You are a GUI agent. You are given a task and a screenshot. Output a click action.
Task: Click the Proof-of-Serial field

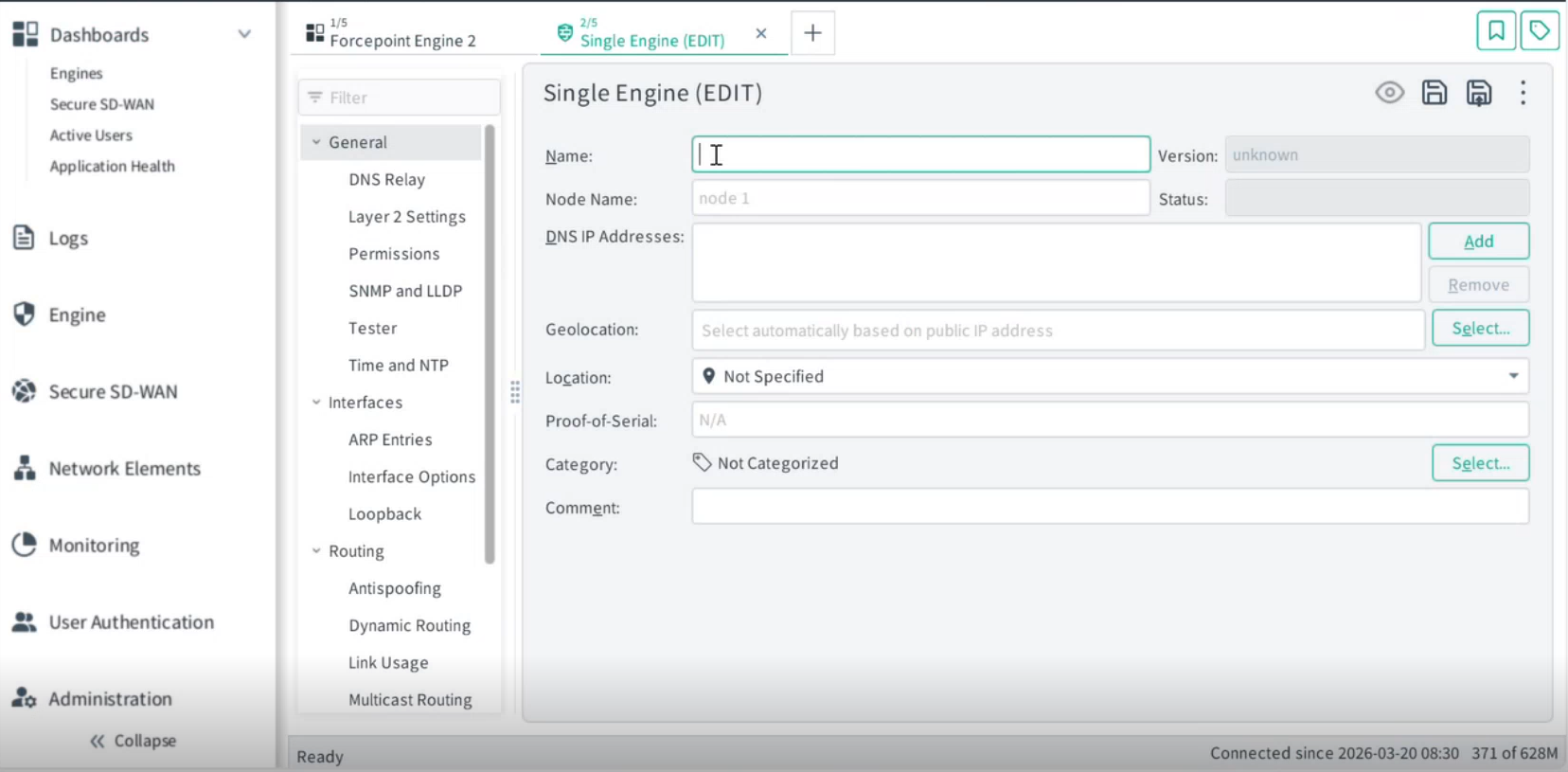(1111, 419)
